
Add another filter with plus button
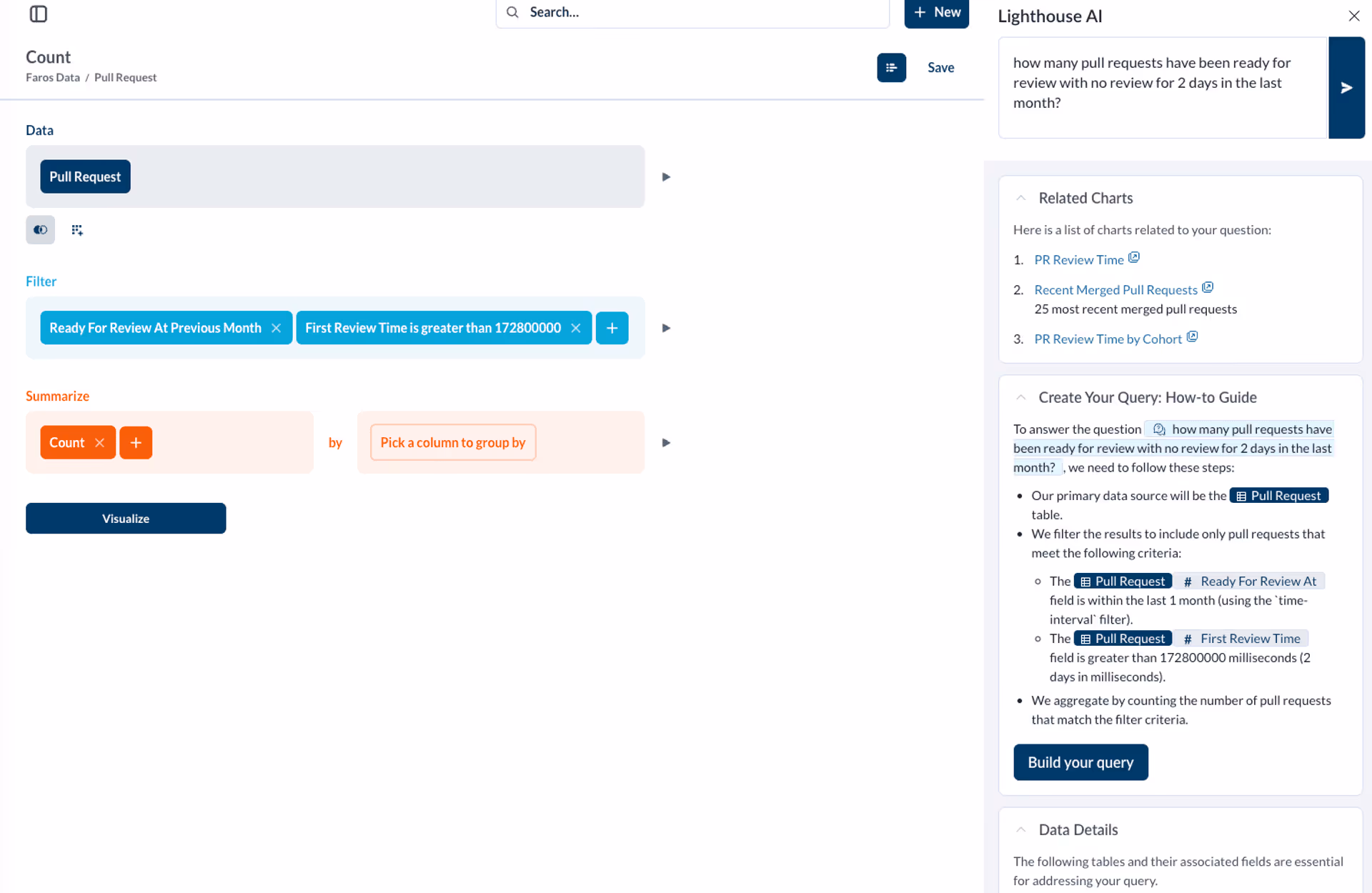pos(612,328)
